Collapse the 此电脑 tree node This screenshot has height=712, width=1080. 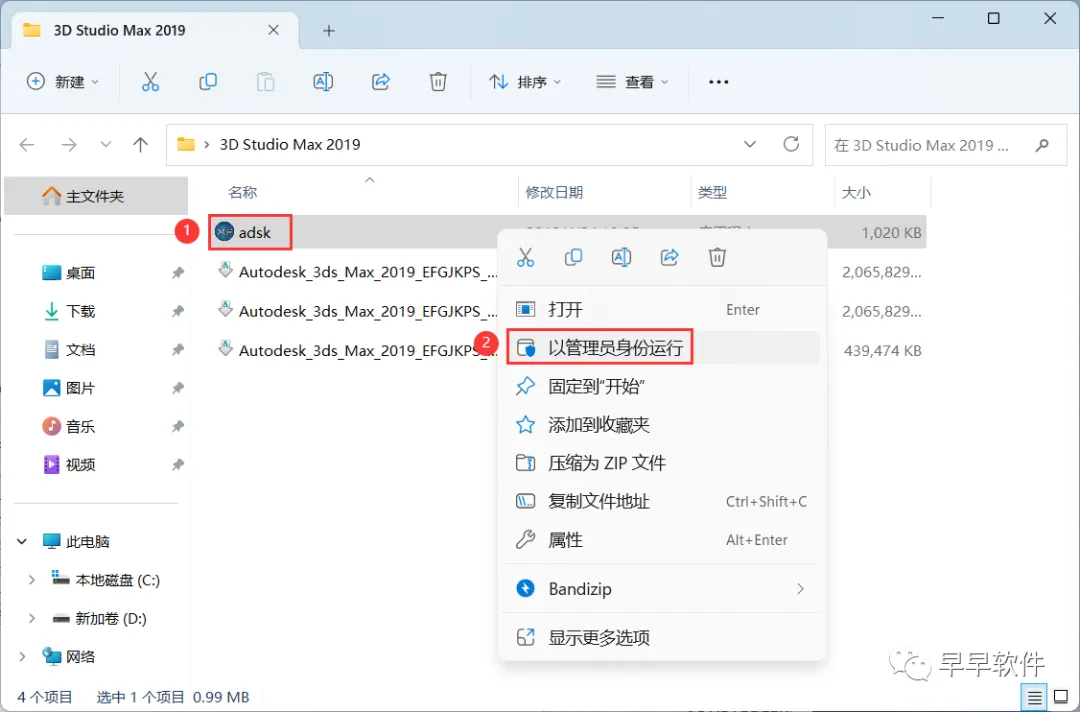pos(22,542)
